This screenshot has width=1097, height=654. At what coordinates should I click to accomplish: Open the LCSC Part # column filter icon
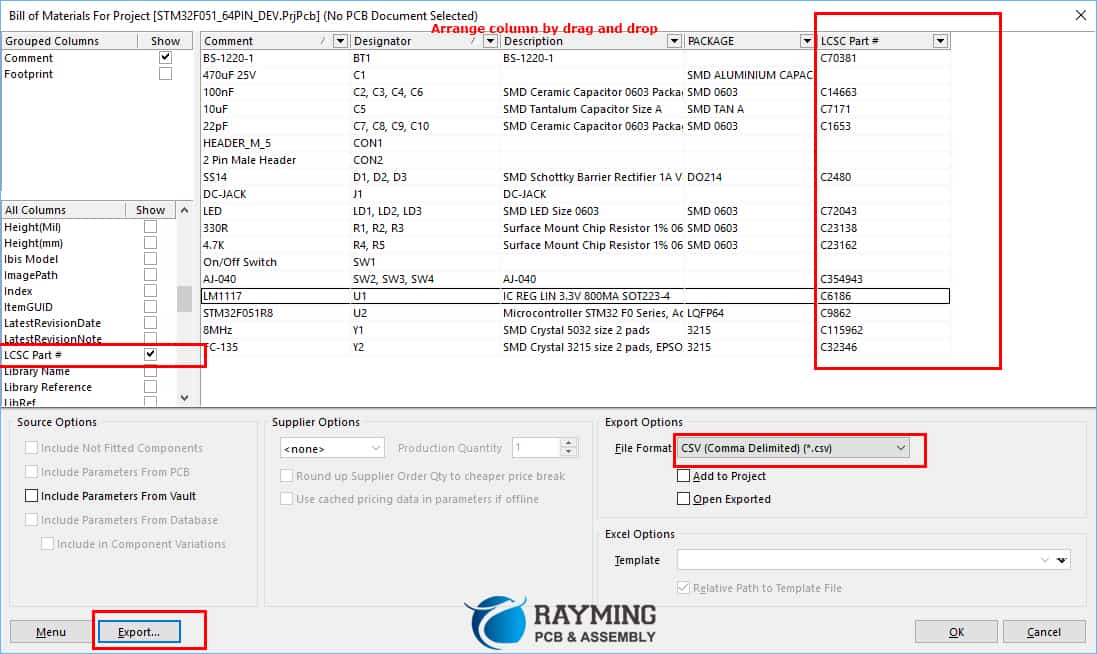coord(938,40)
